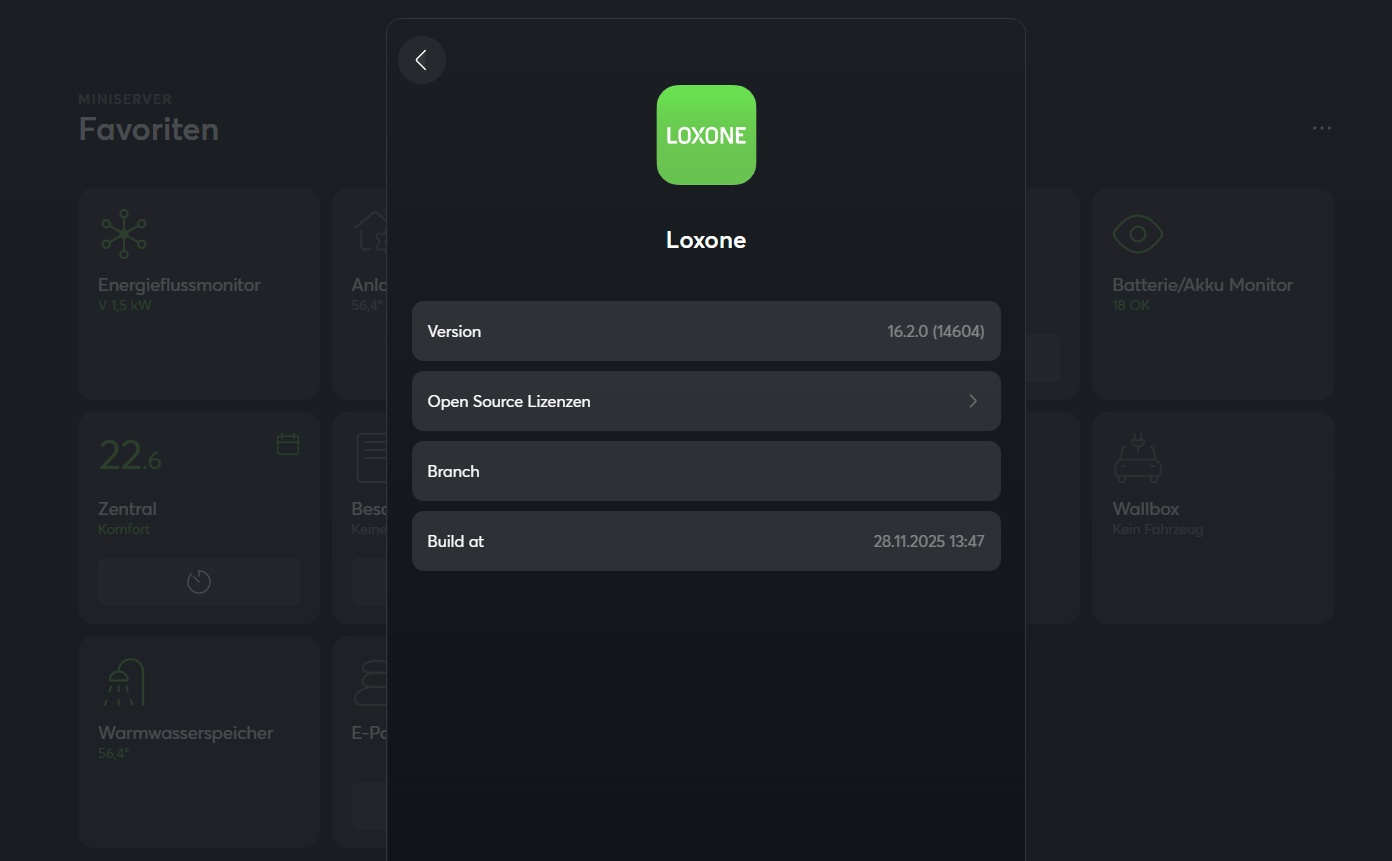Select the Version row

tap(706, 331)
